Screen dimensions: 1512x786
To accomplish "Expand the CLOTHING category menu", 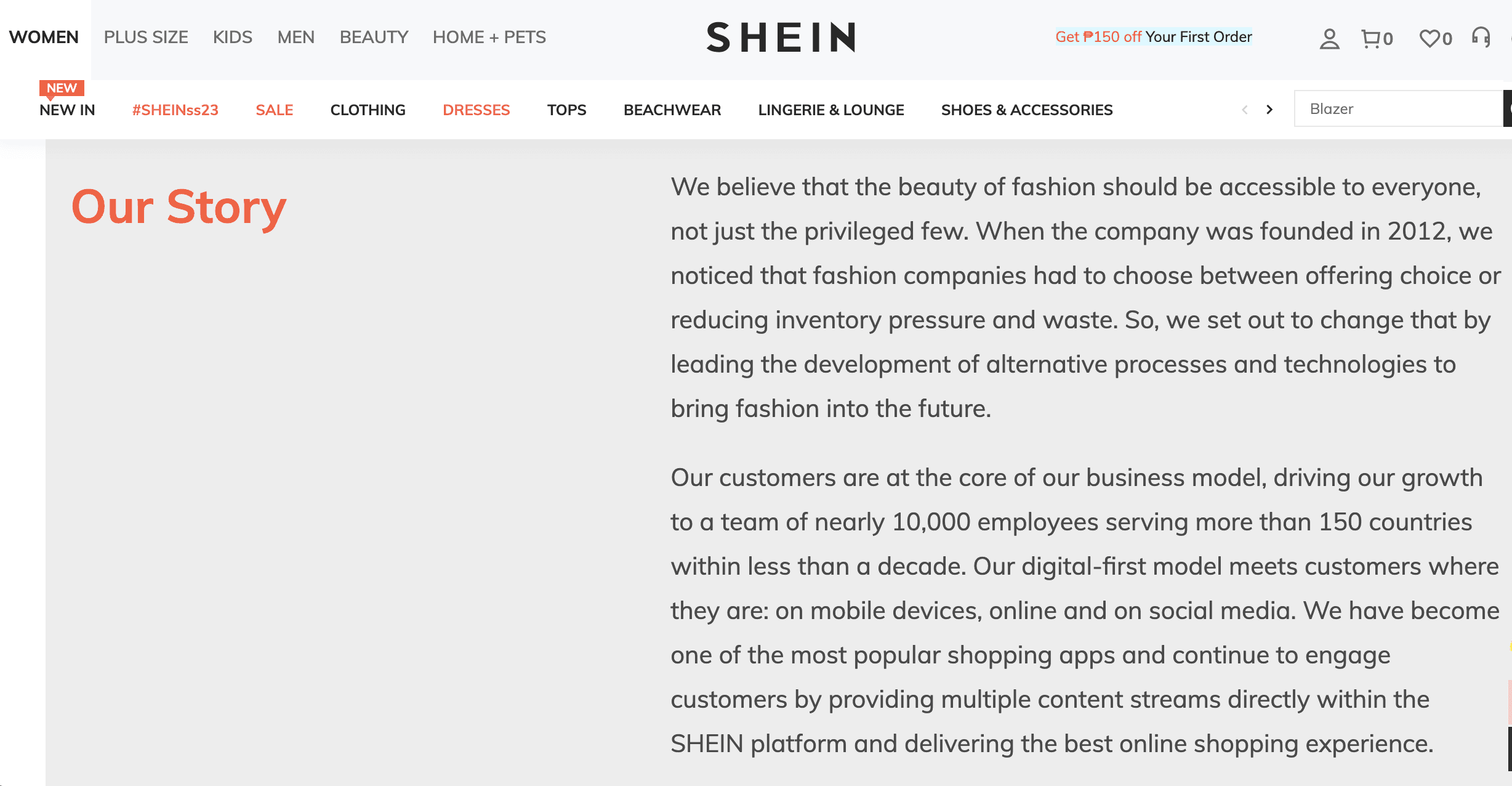I will pos(368,110).
